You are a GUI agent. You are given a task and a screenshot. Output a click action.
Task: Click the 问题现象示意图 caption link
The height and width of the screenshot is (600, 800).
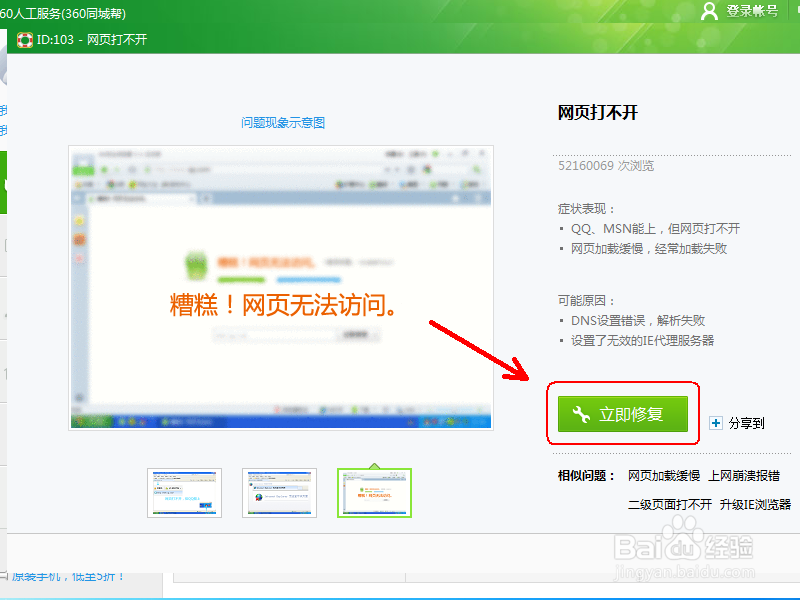click(x=279, y=121)
